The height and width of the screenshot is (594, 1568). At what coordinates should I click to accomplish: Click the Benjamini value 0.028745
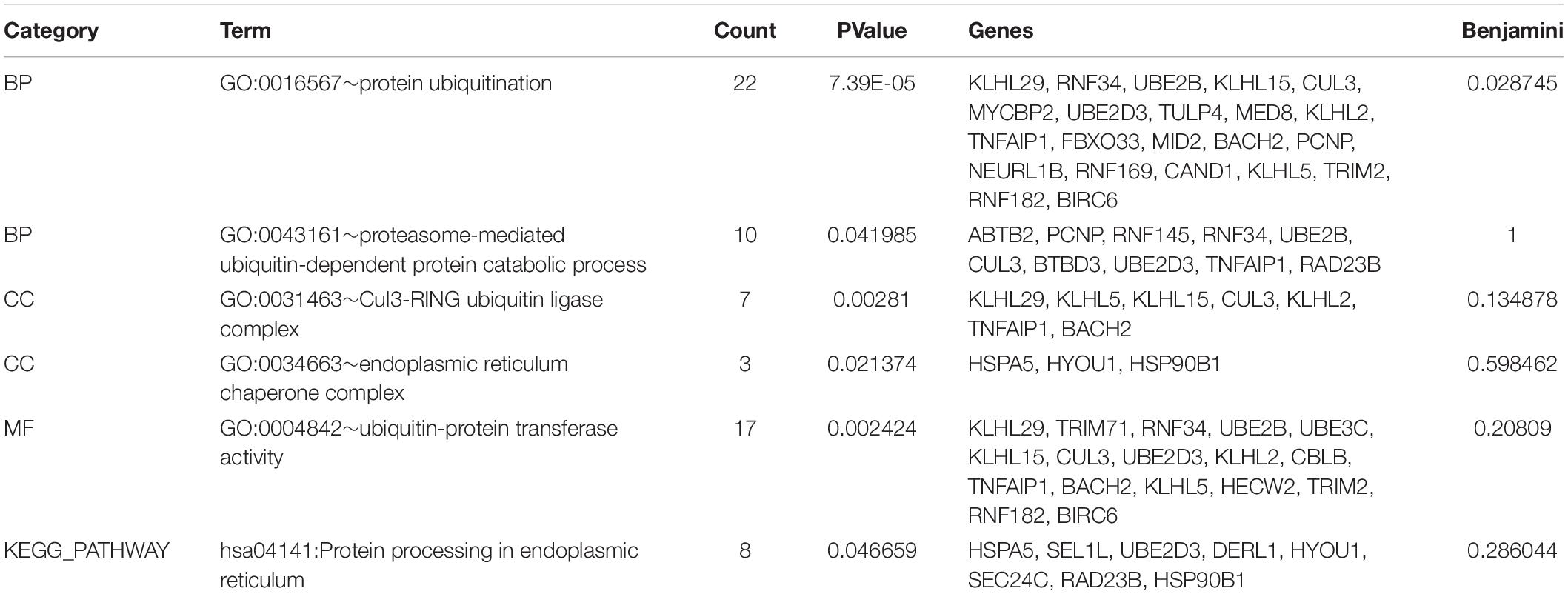tap(1512, 83)
